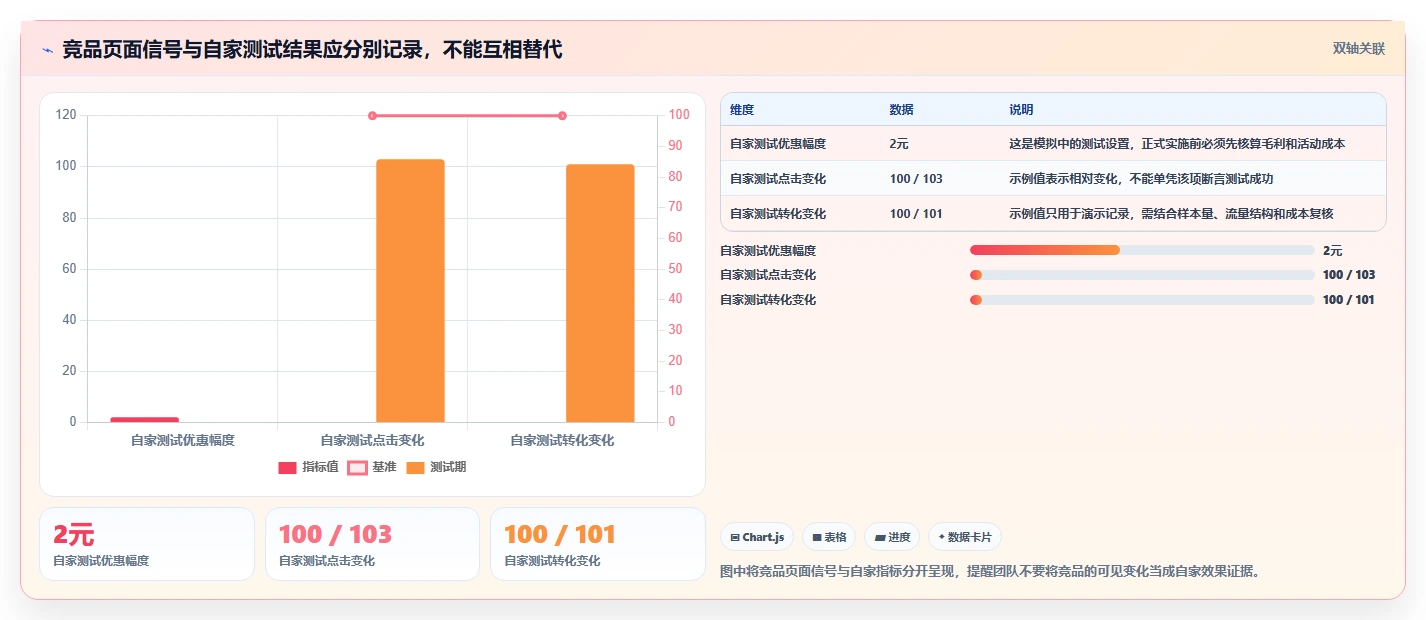The image size is (1426, 620).
Task: Click the x-axis label 自家测试转化变化
Action: click(562, 440)
